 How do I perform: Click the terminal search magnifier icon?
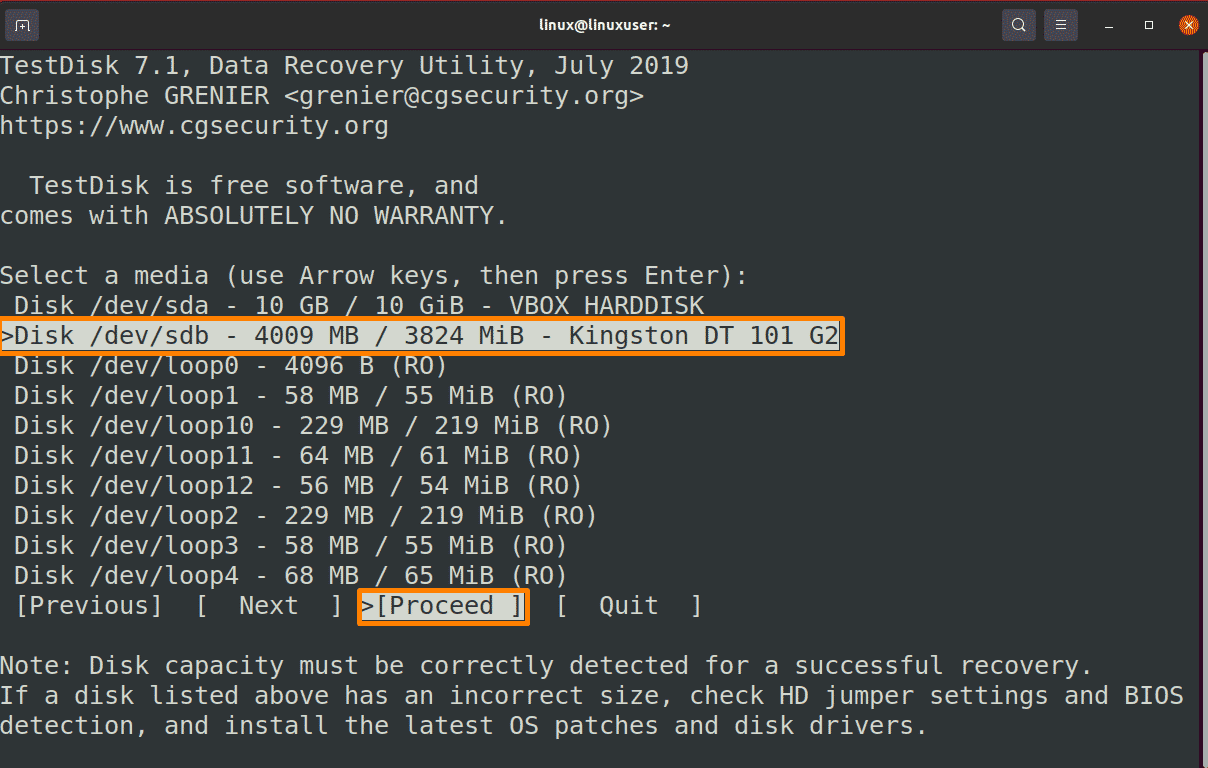pyautogui.click(x=1018, y=25)
